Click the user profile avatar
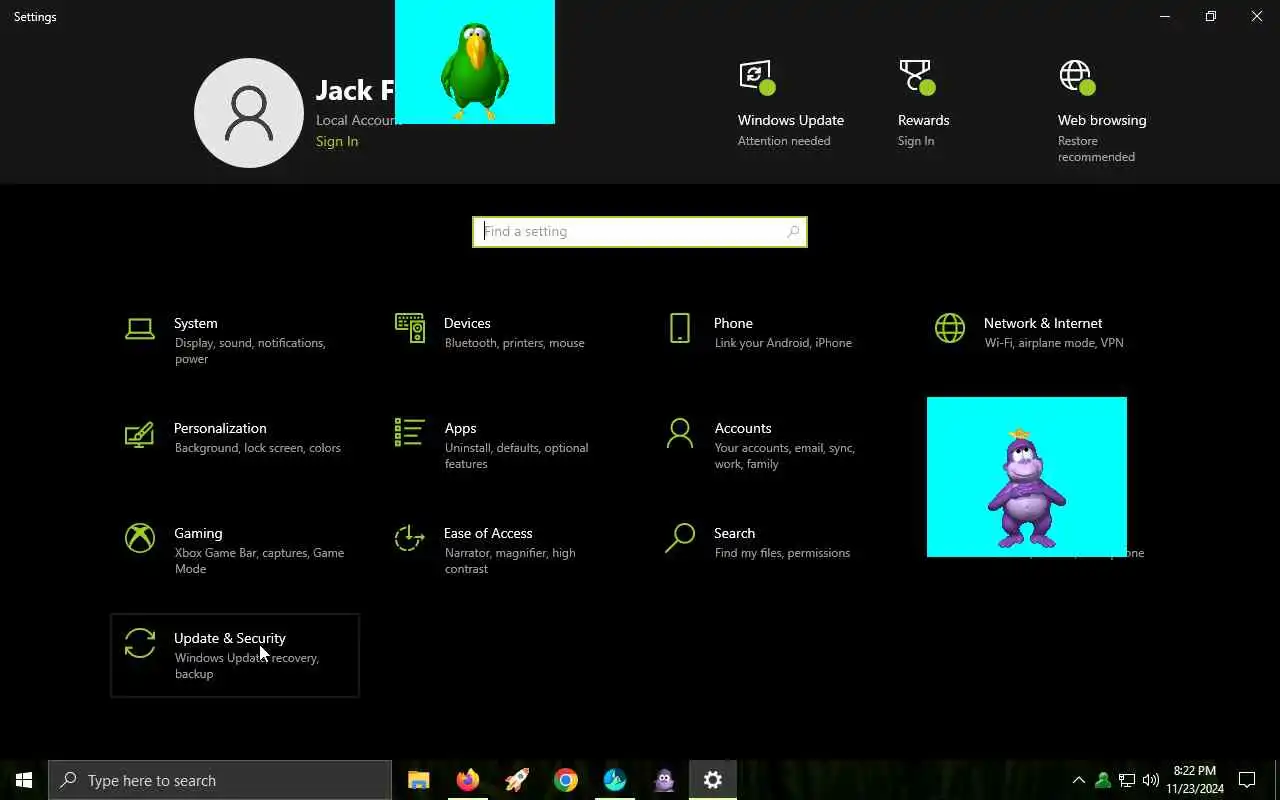This screenshot has height=800, width=1280. click(249, 113)
